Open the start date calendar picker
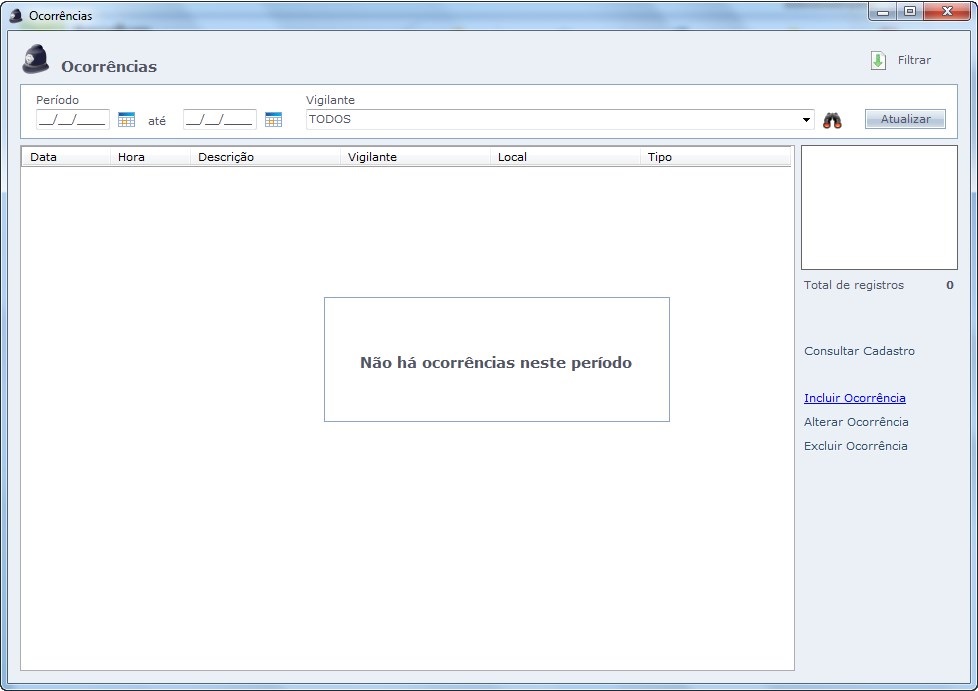 coord(126,120)
